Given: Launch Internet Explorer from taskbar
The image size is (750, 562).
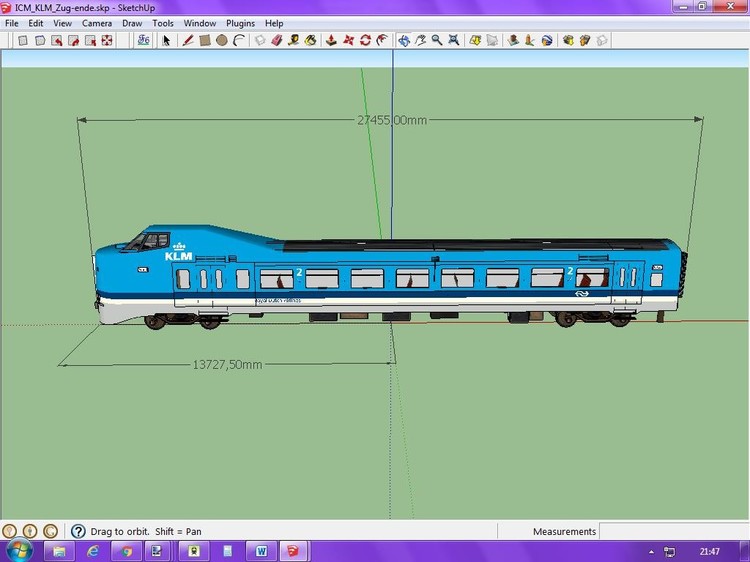Looking at the screenshot, I should point(93,551).
